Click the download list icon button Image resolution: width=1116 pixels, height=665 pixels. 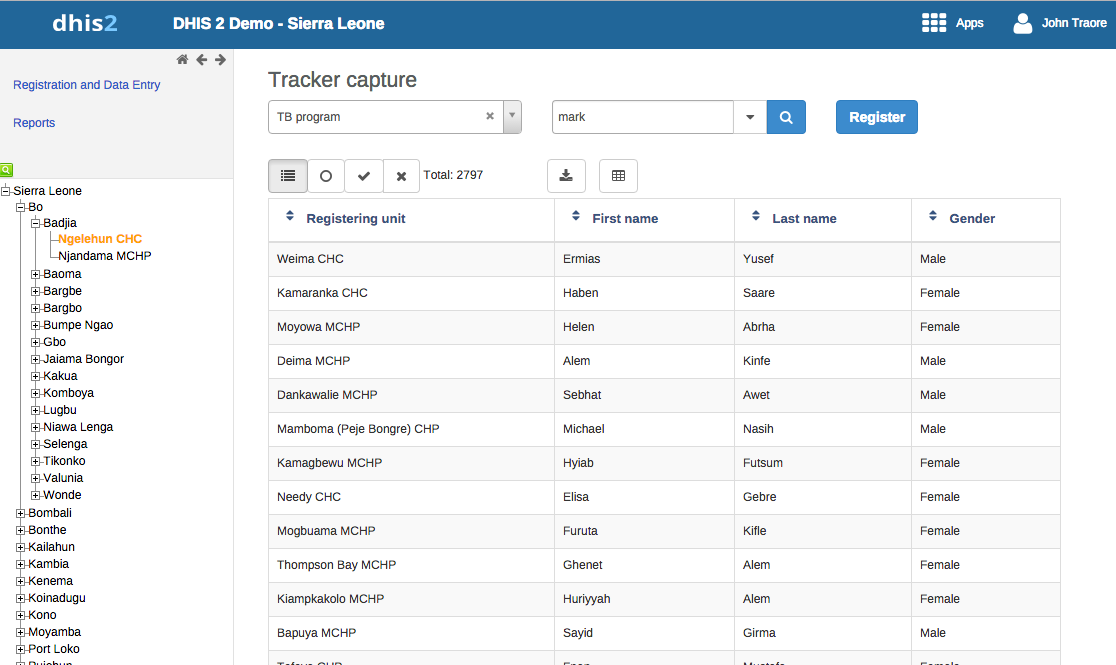point(566,176)
